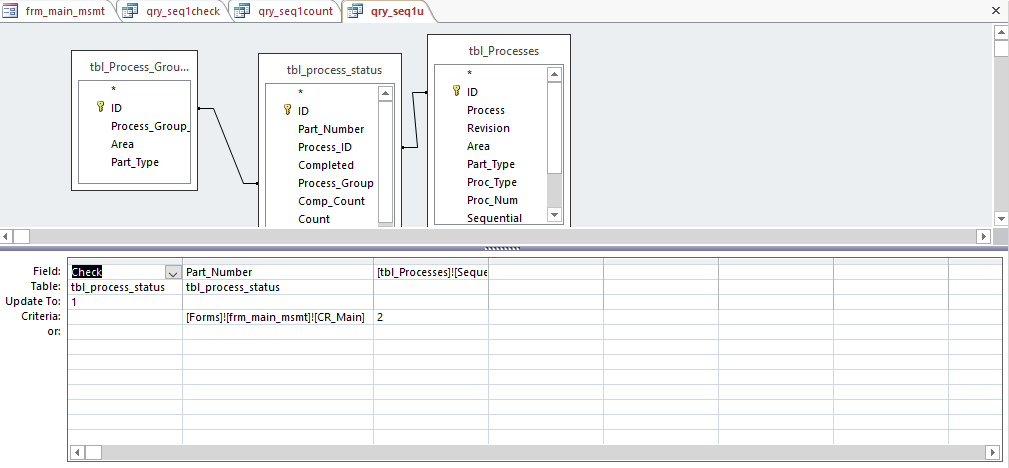
Task: Select Process field in tbl_Processes
Action: coord(486,110)
